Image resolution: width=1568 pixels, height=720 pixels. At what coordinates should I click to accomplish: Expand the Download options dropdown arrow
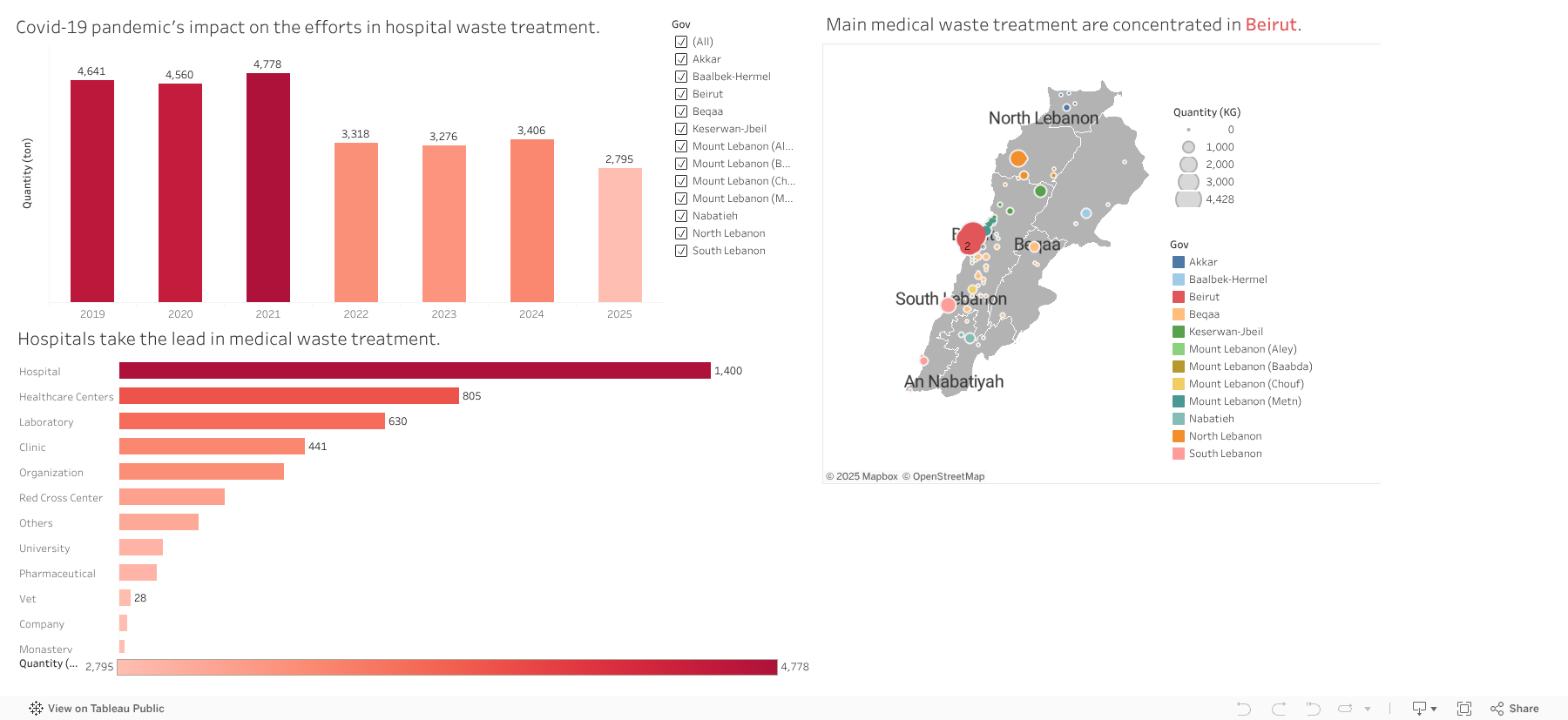(x=1435, y=708)
